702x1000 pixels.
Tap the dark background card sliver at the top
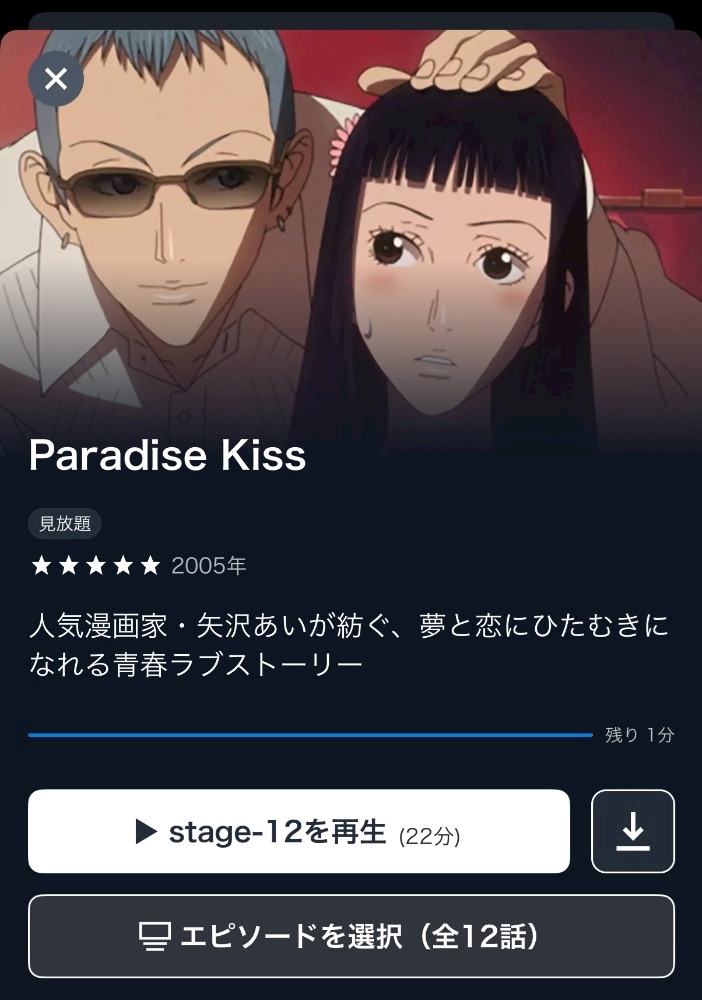click(x=351, y=20)
